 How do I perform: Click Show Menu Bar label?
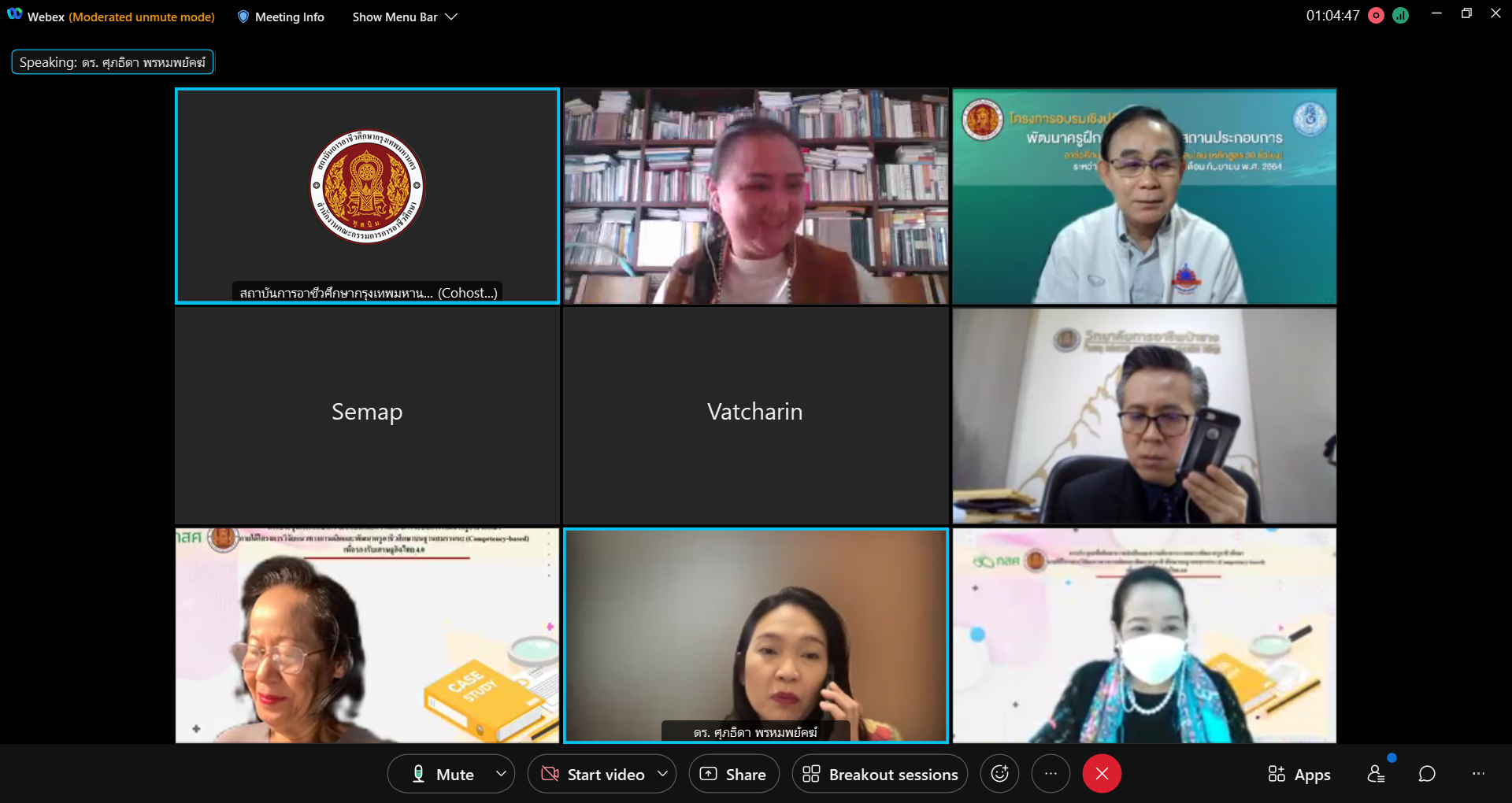point(395,17)
